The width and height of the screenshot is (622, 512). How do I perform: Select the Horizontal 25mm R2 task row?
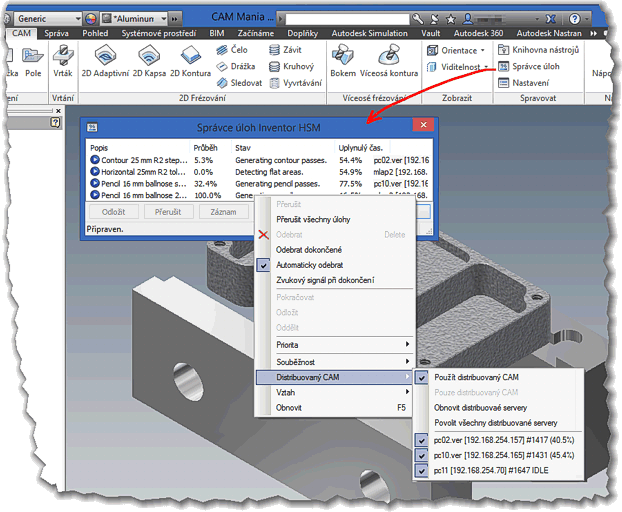tap(259, 172)
